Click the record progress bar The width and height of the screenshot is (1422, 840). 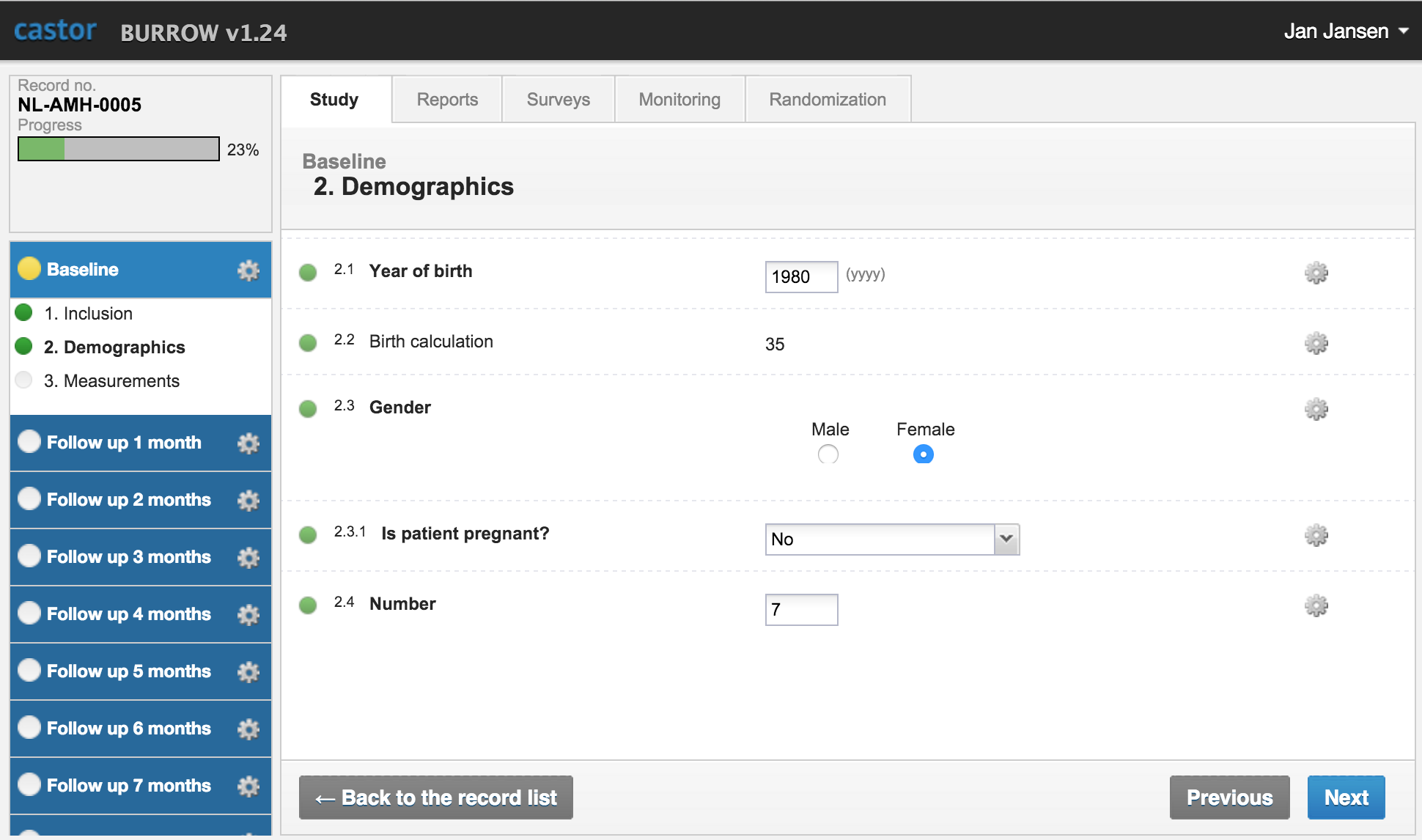click(118, 149)
